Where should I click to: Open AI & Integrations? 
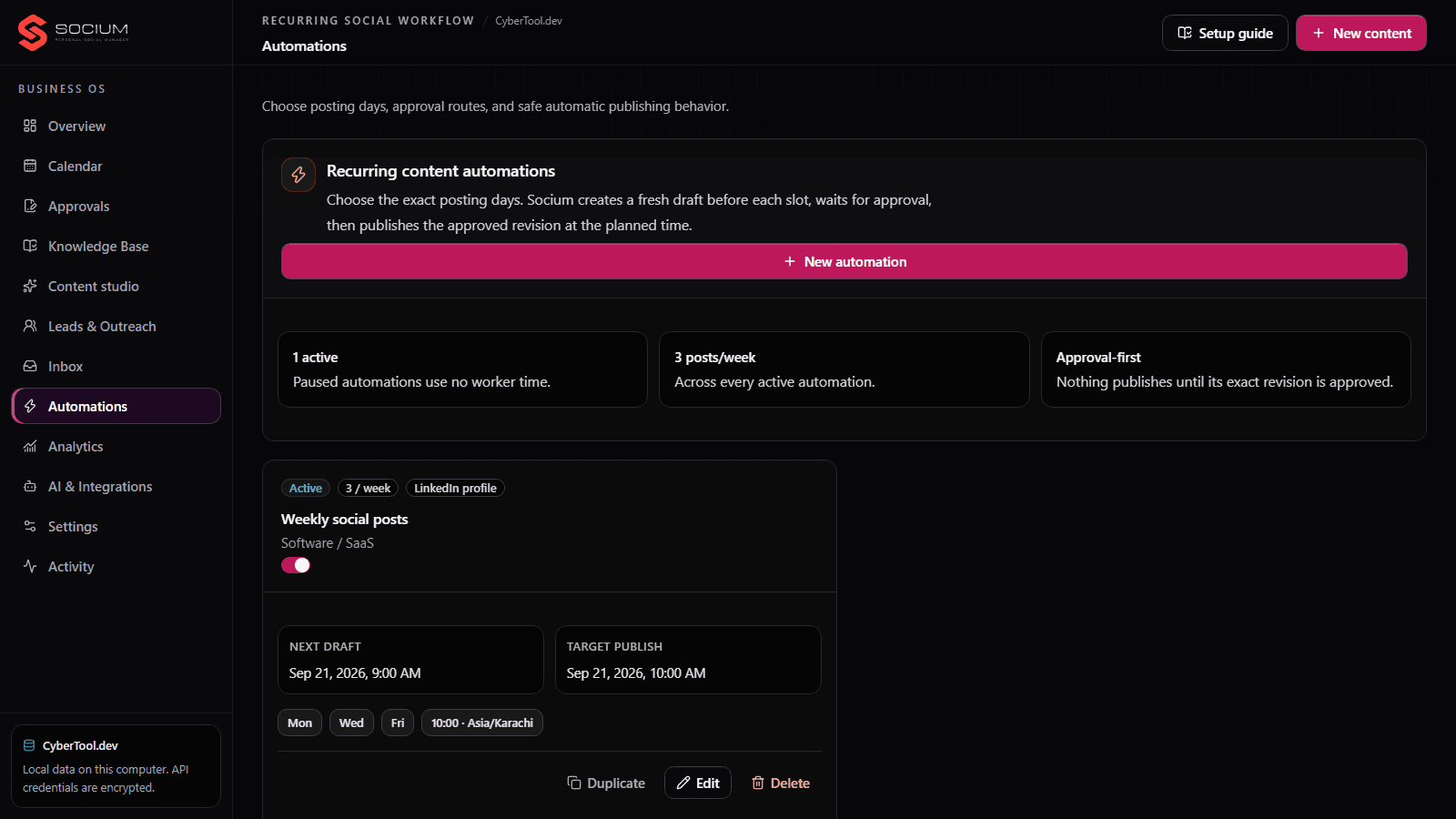[x=116, y=486]
